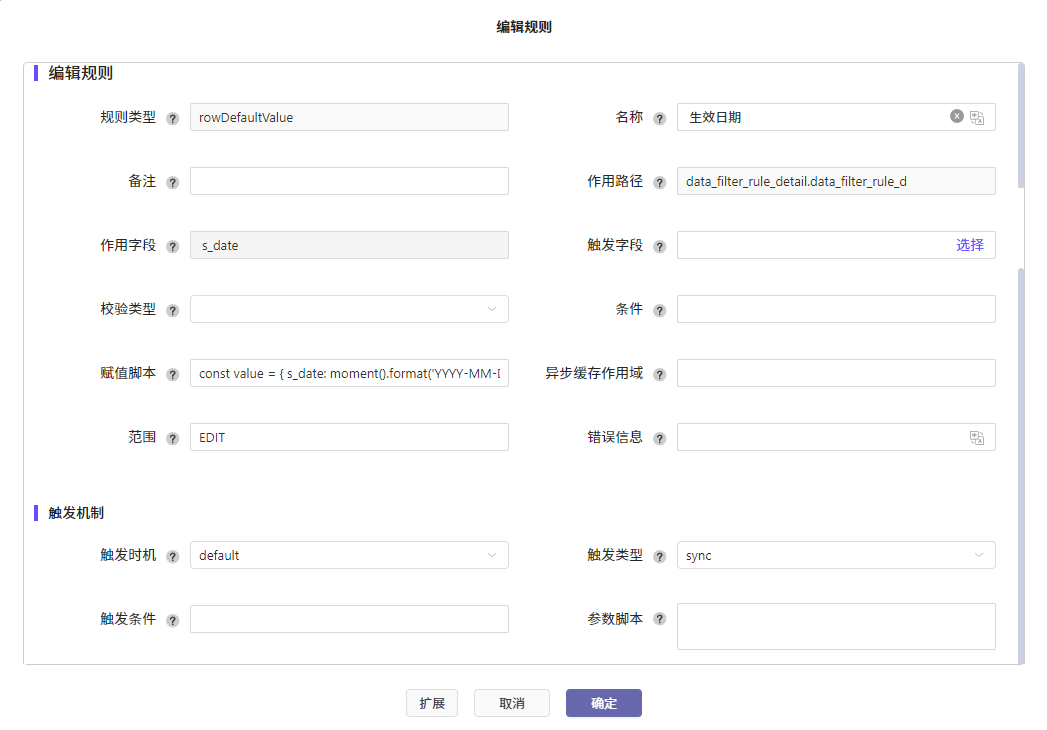Click the 作用字段 field s_date
The width and height of the screenshot is (1047, 730).
[349, 245]
